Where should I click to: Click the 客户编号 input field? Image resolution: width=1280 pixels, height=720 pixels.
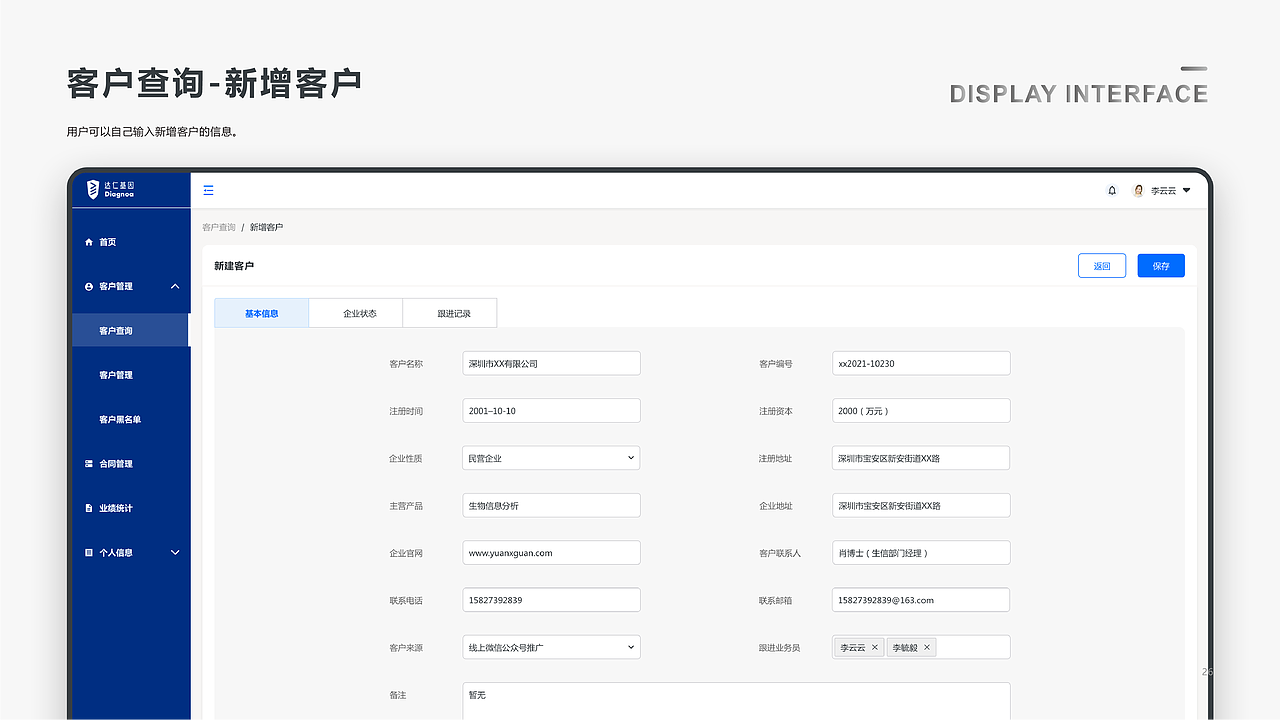click(921, 363)
